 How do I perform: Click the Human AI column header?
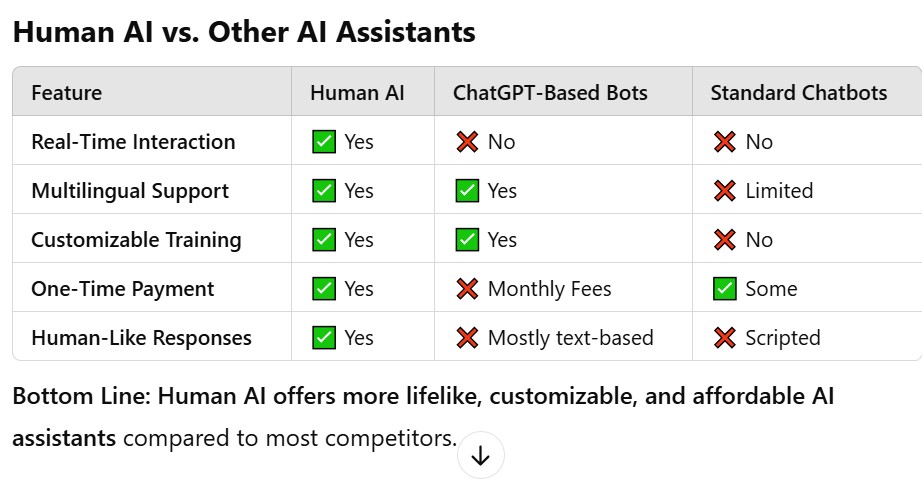(358, 92)
